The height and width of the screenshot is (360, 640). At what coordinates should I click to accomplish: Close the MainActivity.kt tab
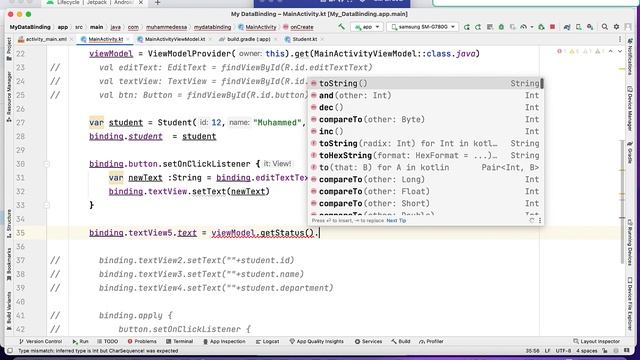coord(127,39)
